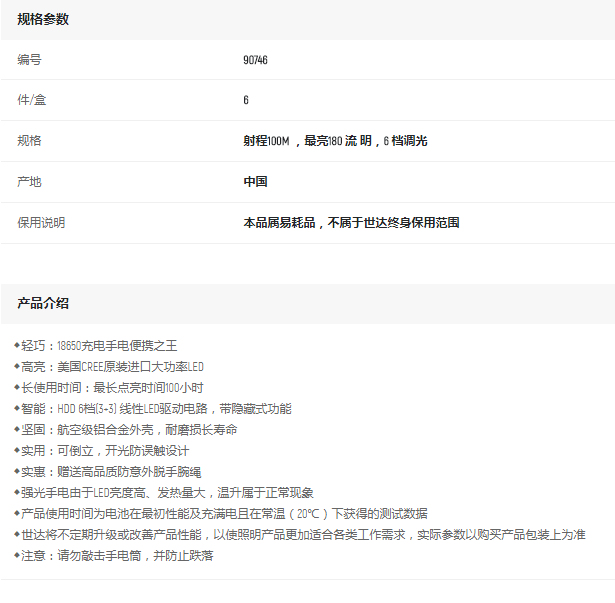Screen dimensions: 615x603
Task: Click the 规格参数 section header
Action: [x=43, y=20]
